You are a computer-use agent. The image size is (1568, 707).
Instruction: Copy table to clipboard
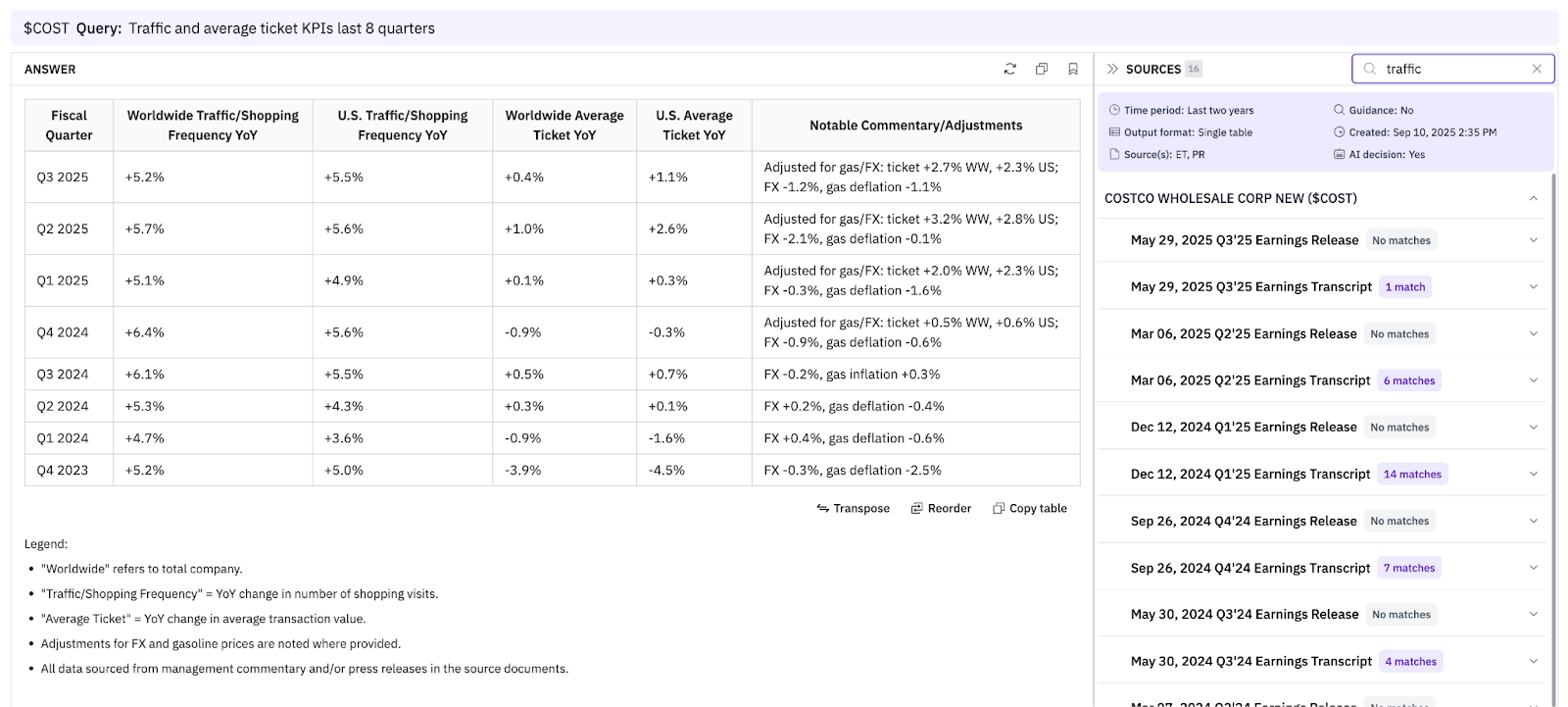(x=1030, y=508)
